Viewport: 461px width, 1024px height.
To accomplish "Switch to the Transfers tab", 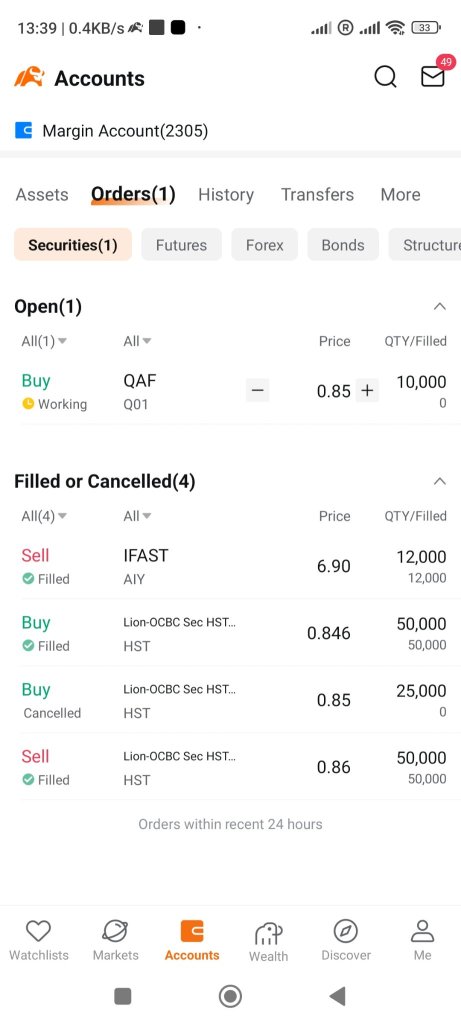I will (317, 195).
